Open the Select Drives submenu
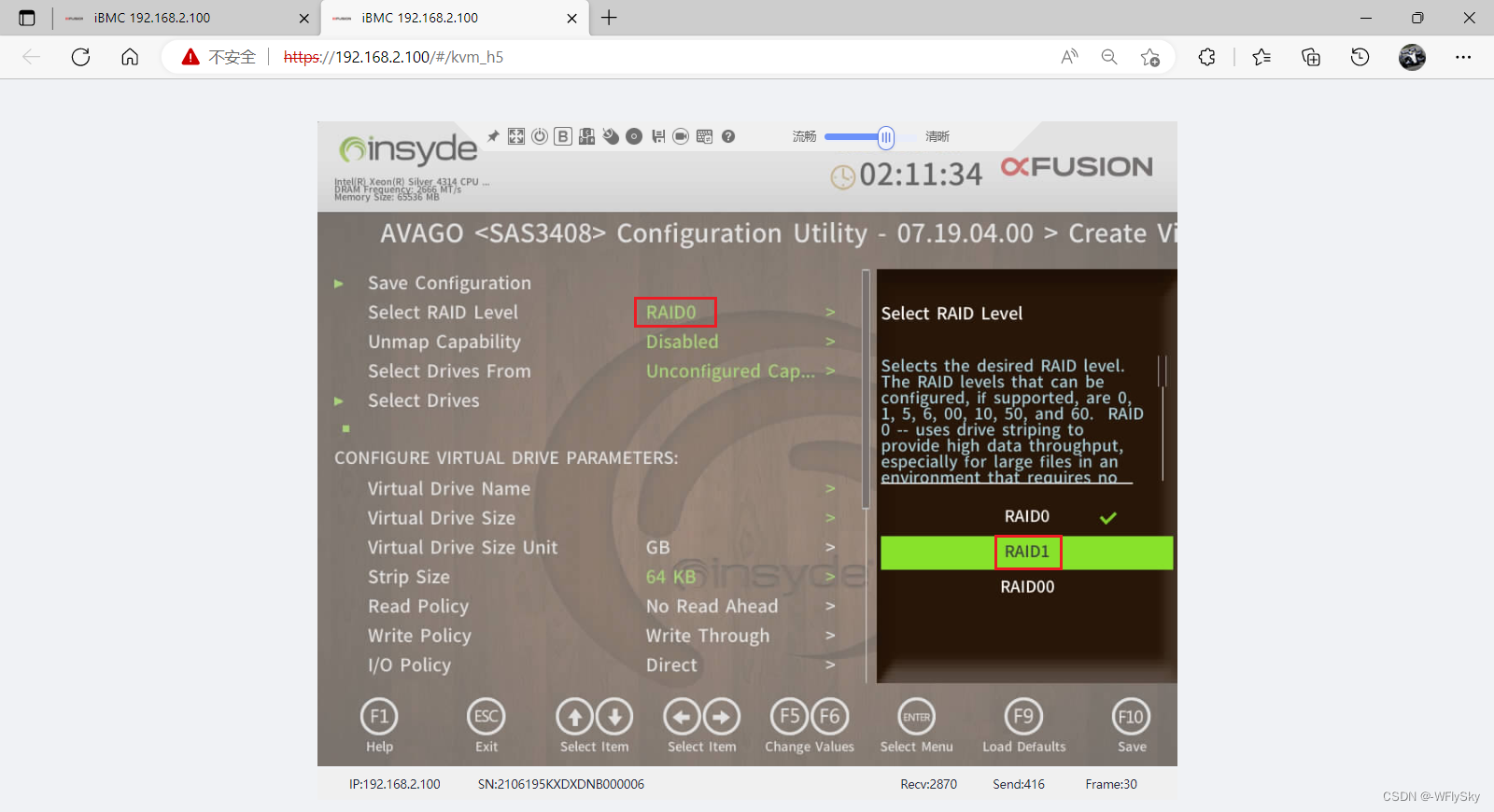This screenshot has height=812, width=1494. 423,400
